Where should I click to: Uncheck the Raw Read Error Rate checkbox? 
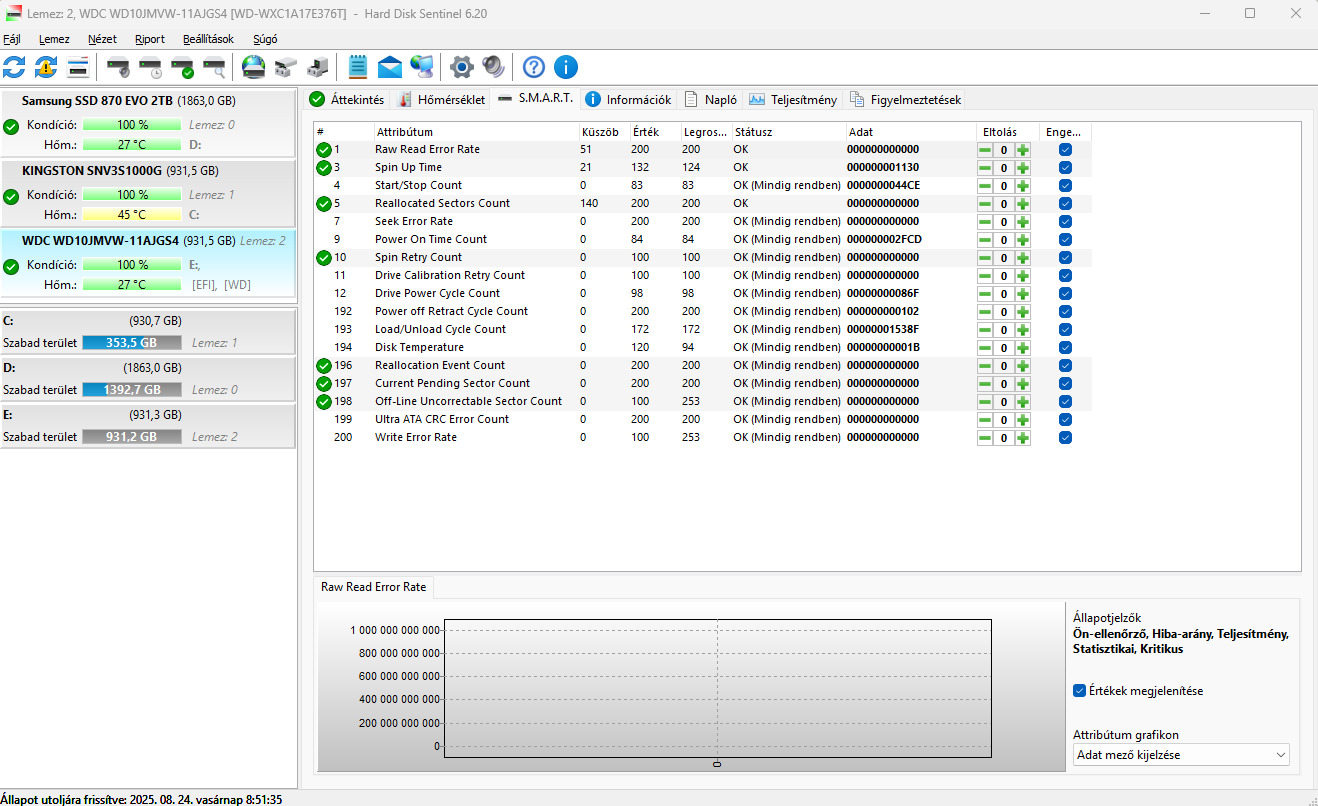[1065, 149]
